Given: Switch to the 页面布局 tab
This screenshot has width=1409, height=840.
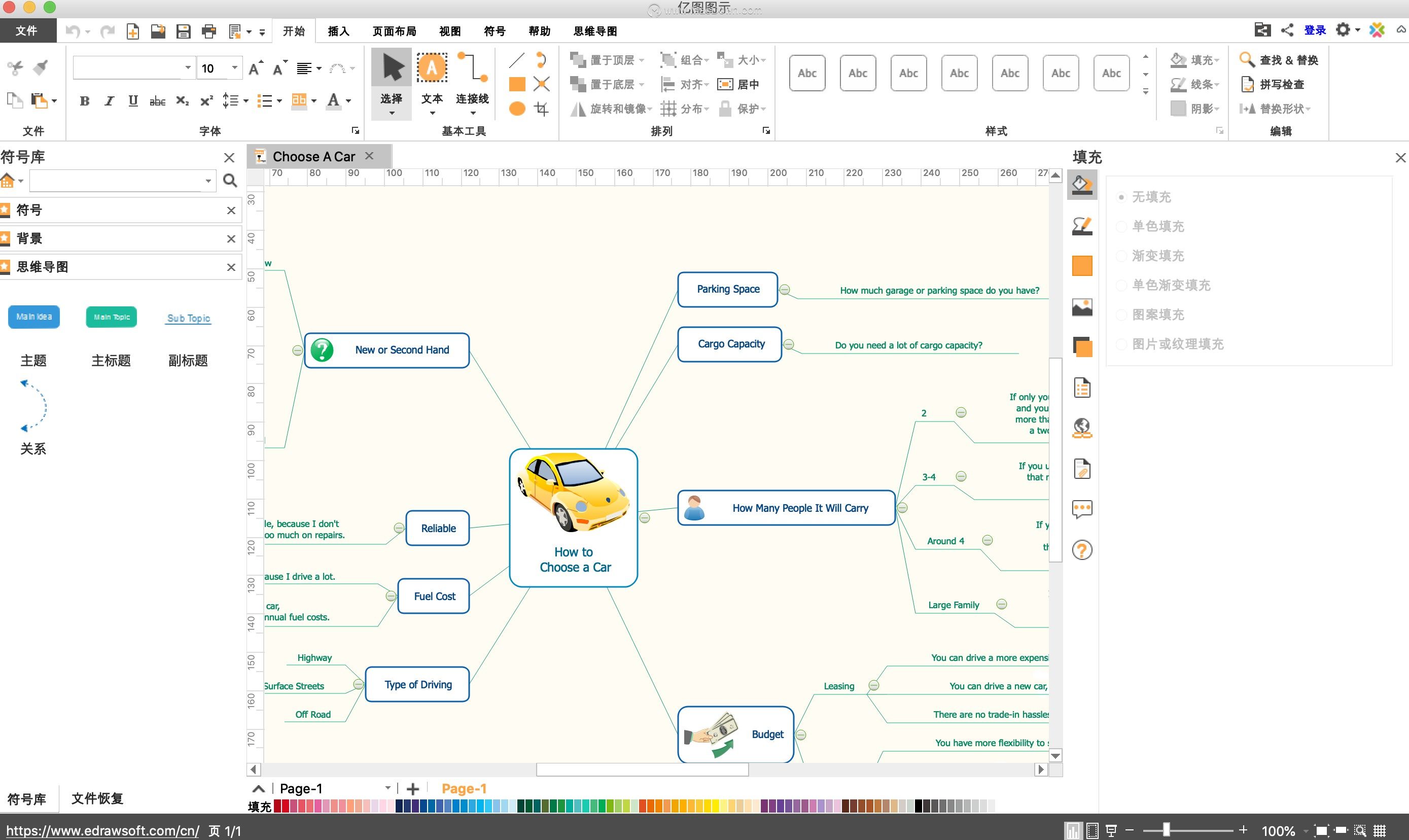Looking at the screenshot, I should click(394, 31).
